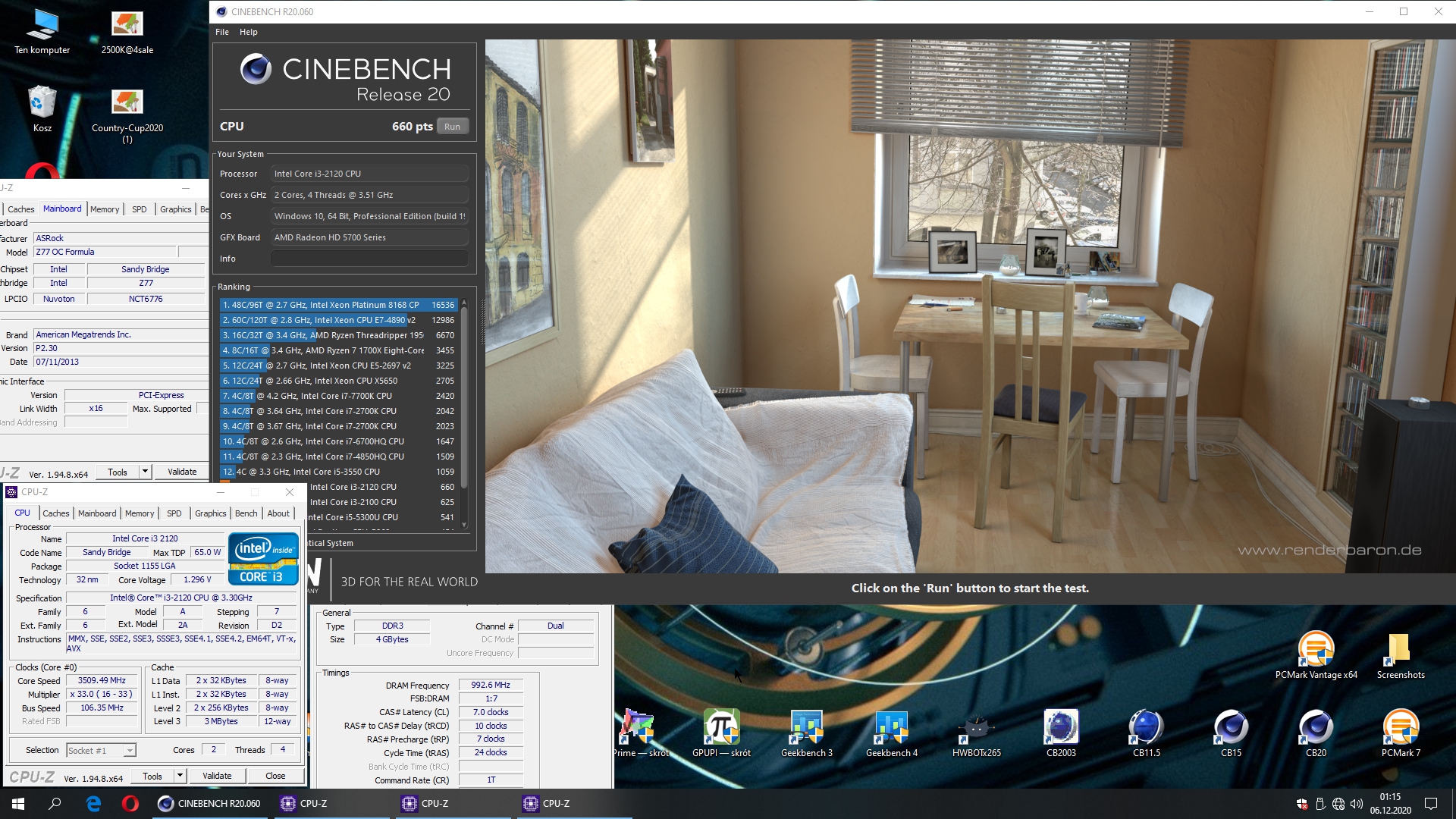
Task: Click www.renderbaron.de link on render
Action: 1329,551
